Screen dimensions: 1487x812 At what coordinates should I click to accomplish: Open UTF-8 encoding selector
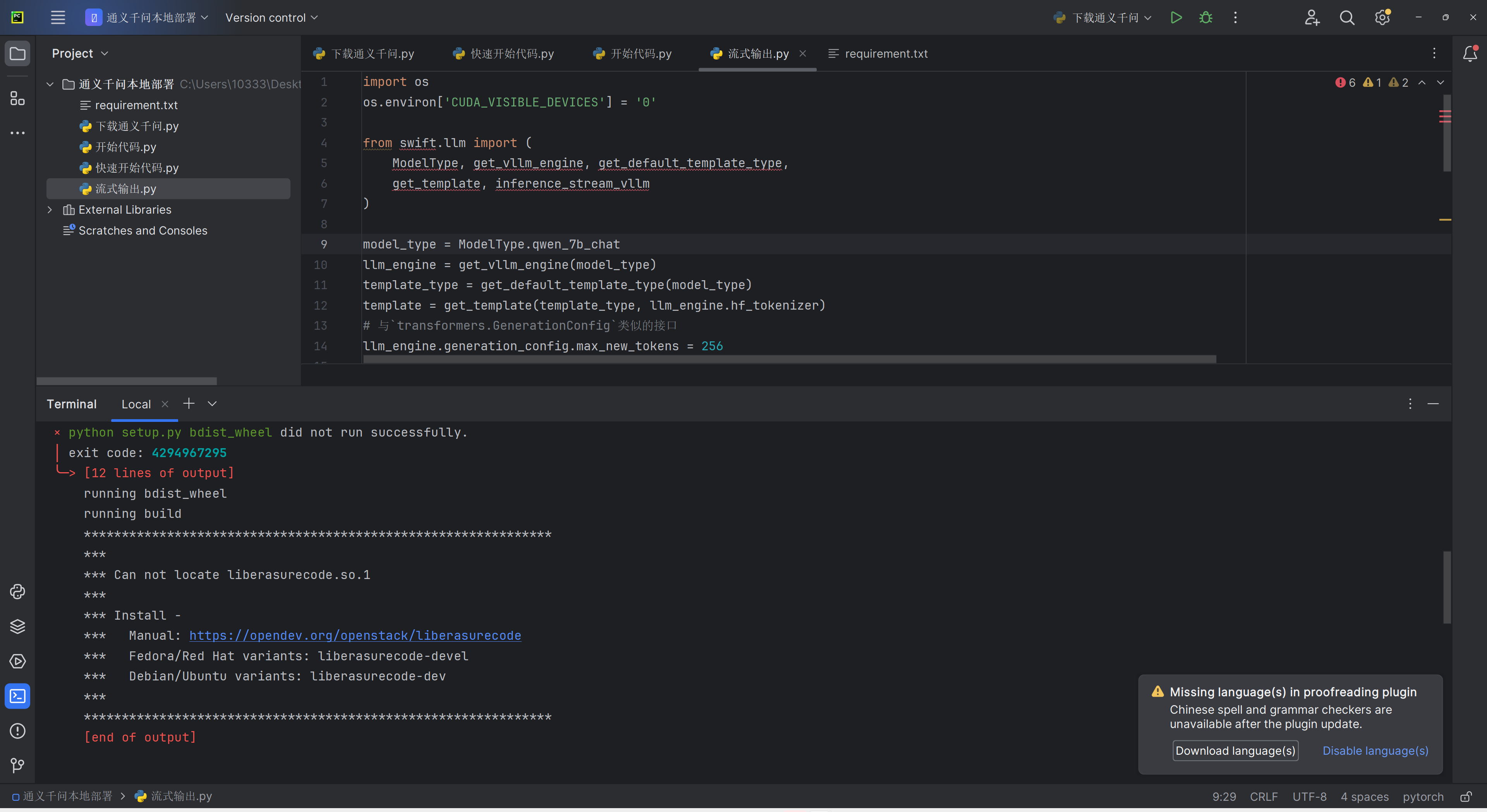coord(1309,797)
